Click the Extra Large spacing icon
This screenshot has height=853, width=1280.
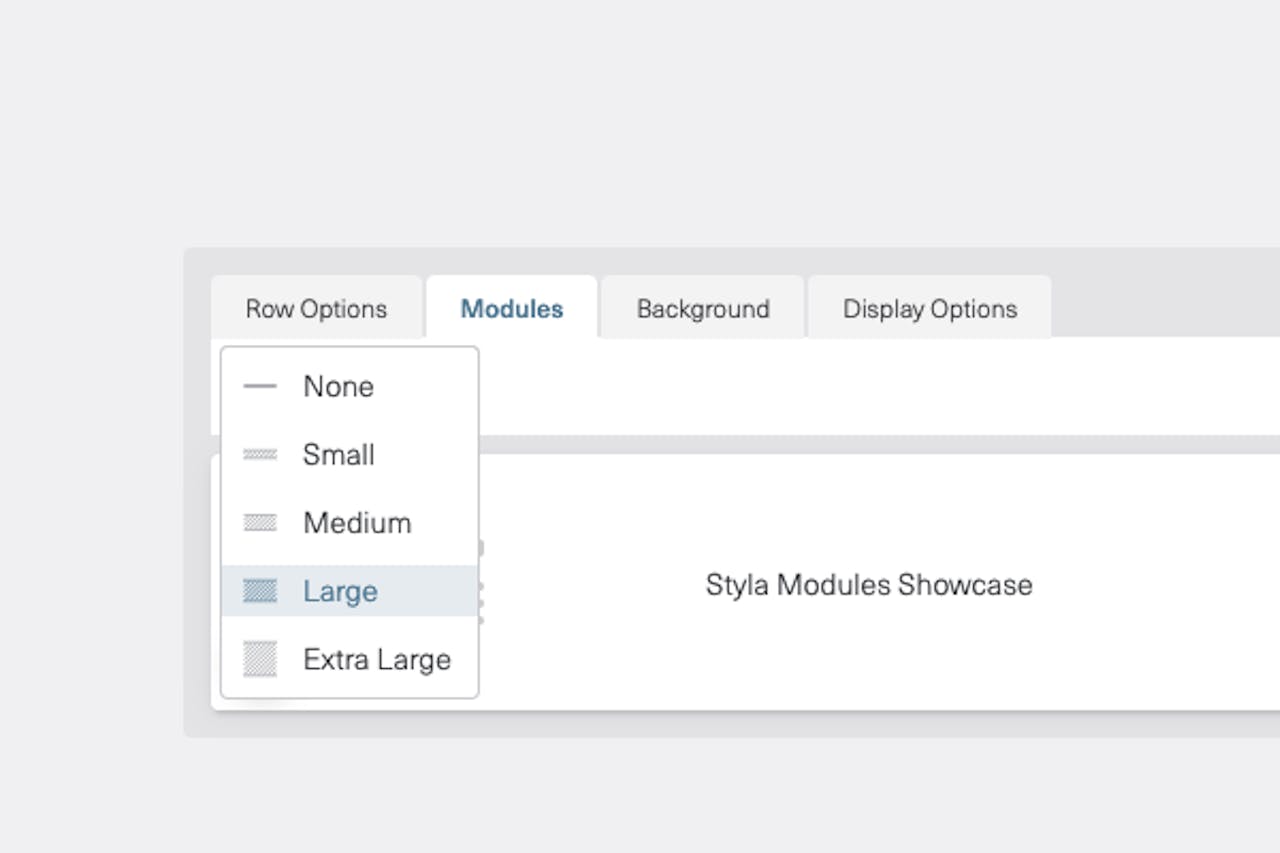pyautogui.click(x=260, y=659)
